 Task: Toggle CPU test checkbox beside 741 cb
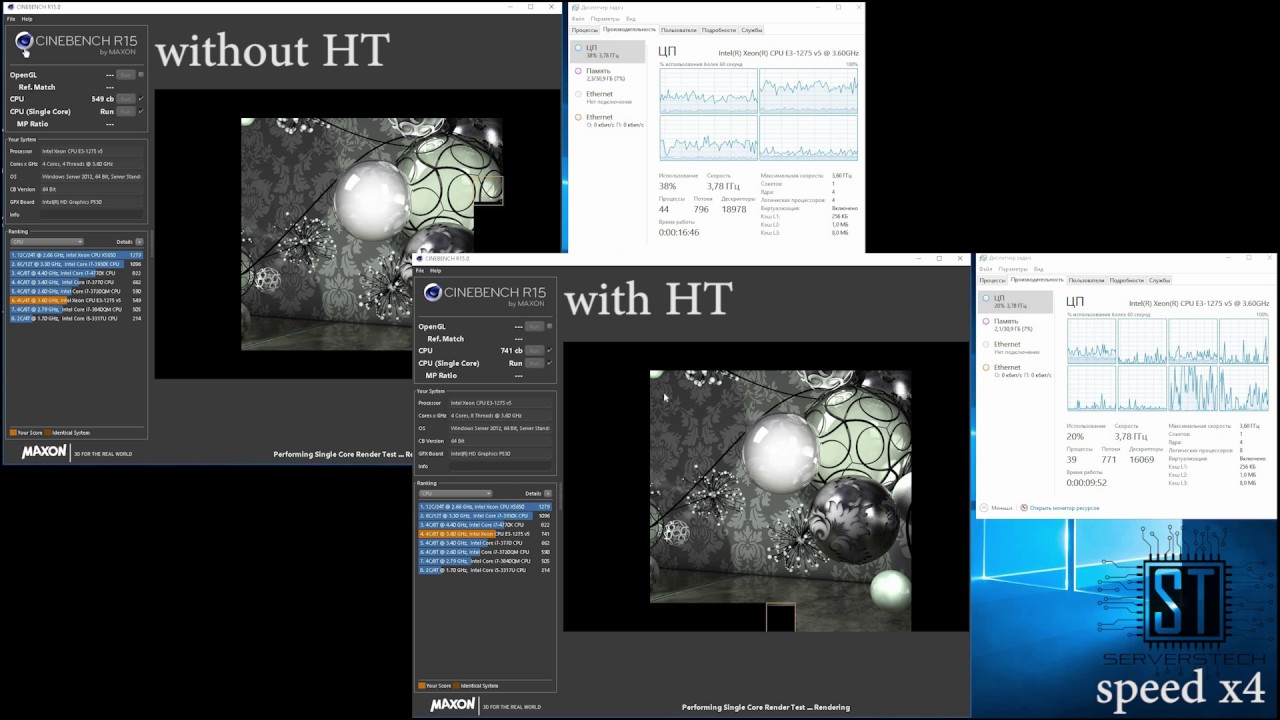click(549, 351)
